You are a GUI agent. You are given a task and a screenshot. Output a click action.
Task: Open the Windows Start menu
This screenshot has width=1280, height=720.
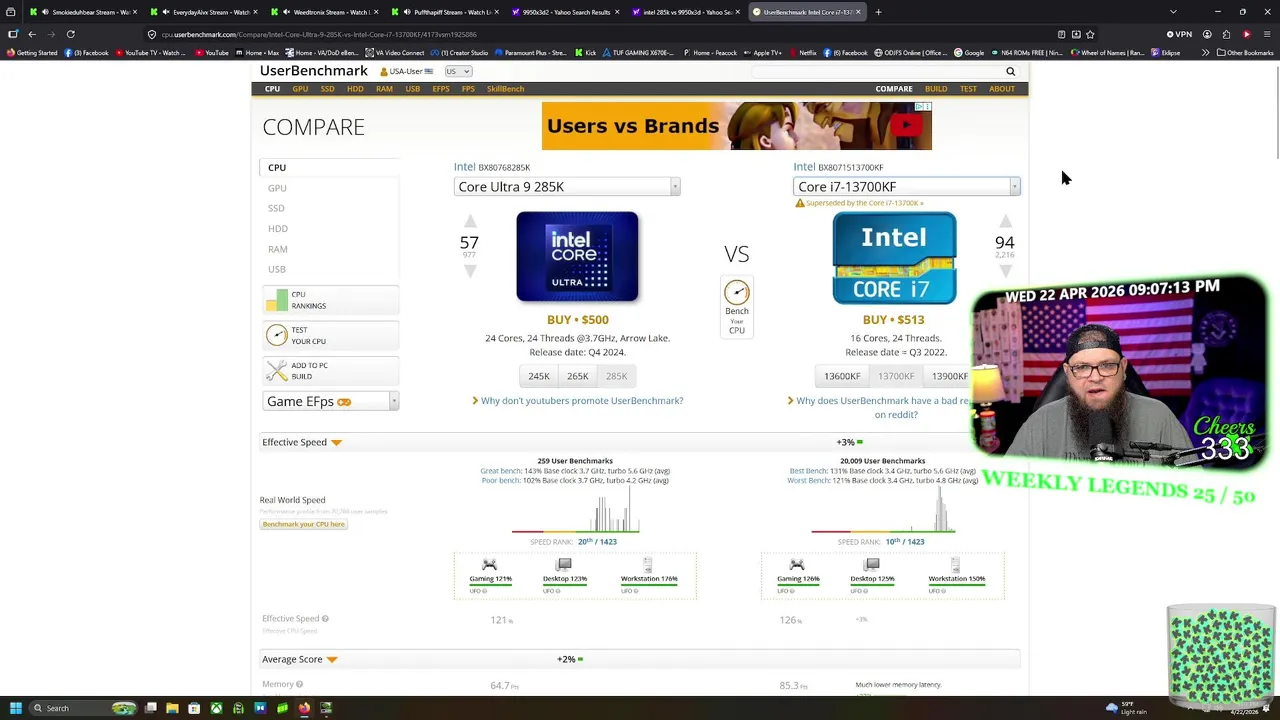(15, 708)
